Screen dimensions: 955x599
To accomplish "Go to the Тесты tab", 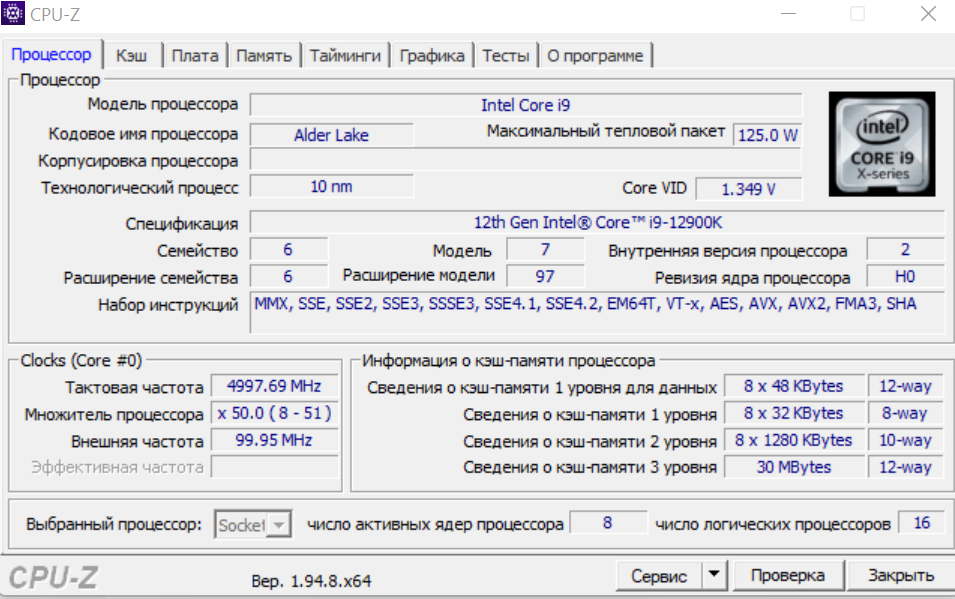I will 506,56.
